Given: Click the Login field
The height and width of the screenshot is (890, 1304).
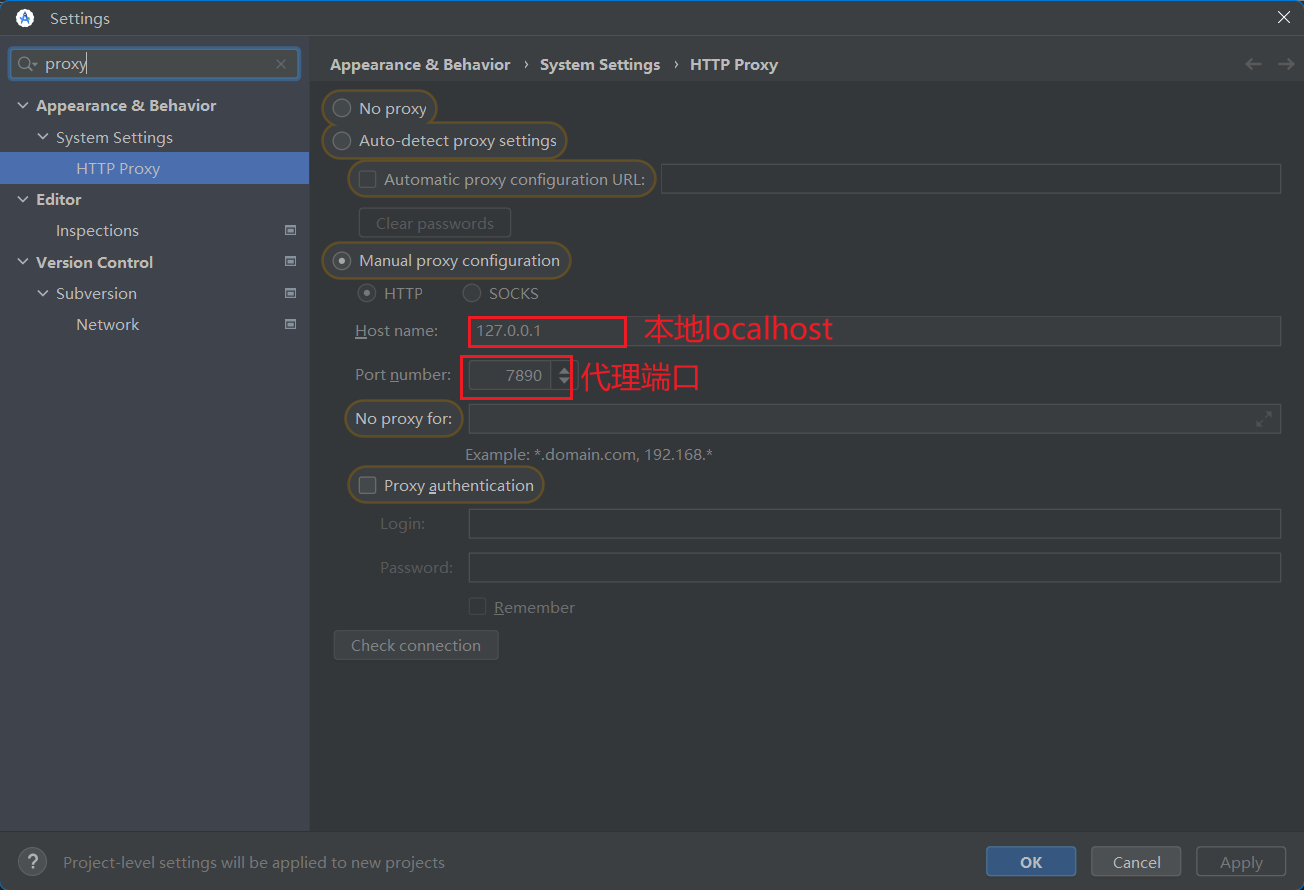Looking at the screenshot, I should click(875, 524).
